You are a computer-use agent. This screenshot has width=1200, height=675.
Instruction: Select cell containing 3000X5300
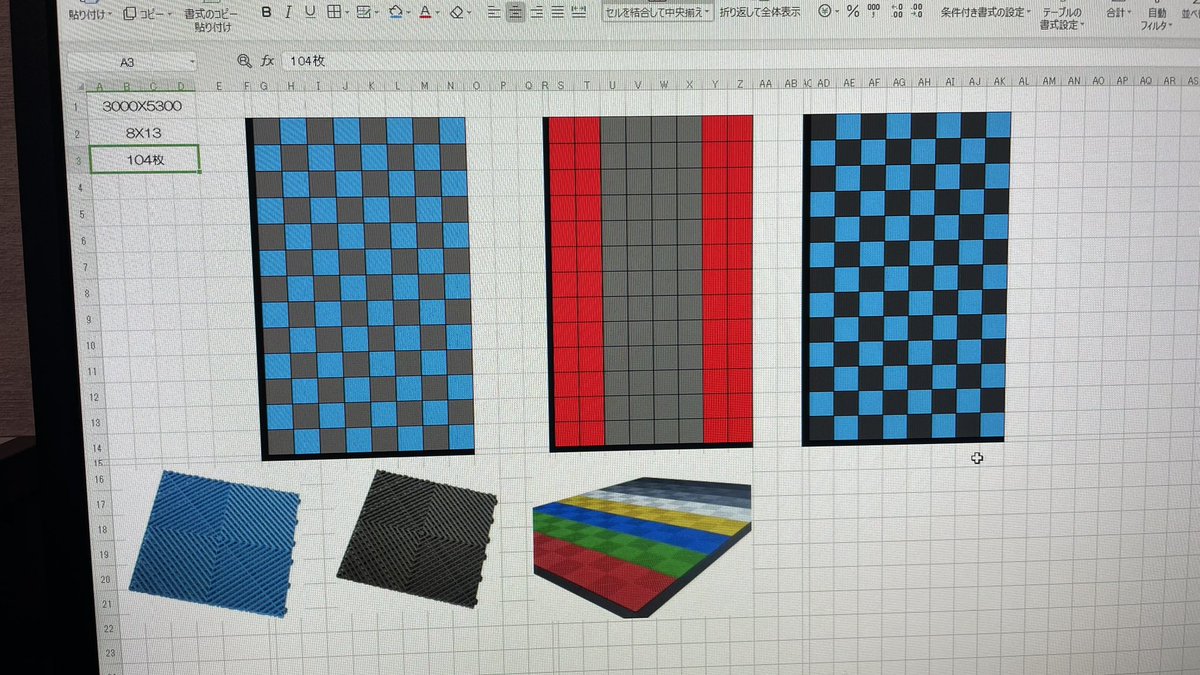(142, 105)
